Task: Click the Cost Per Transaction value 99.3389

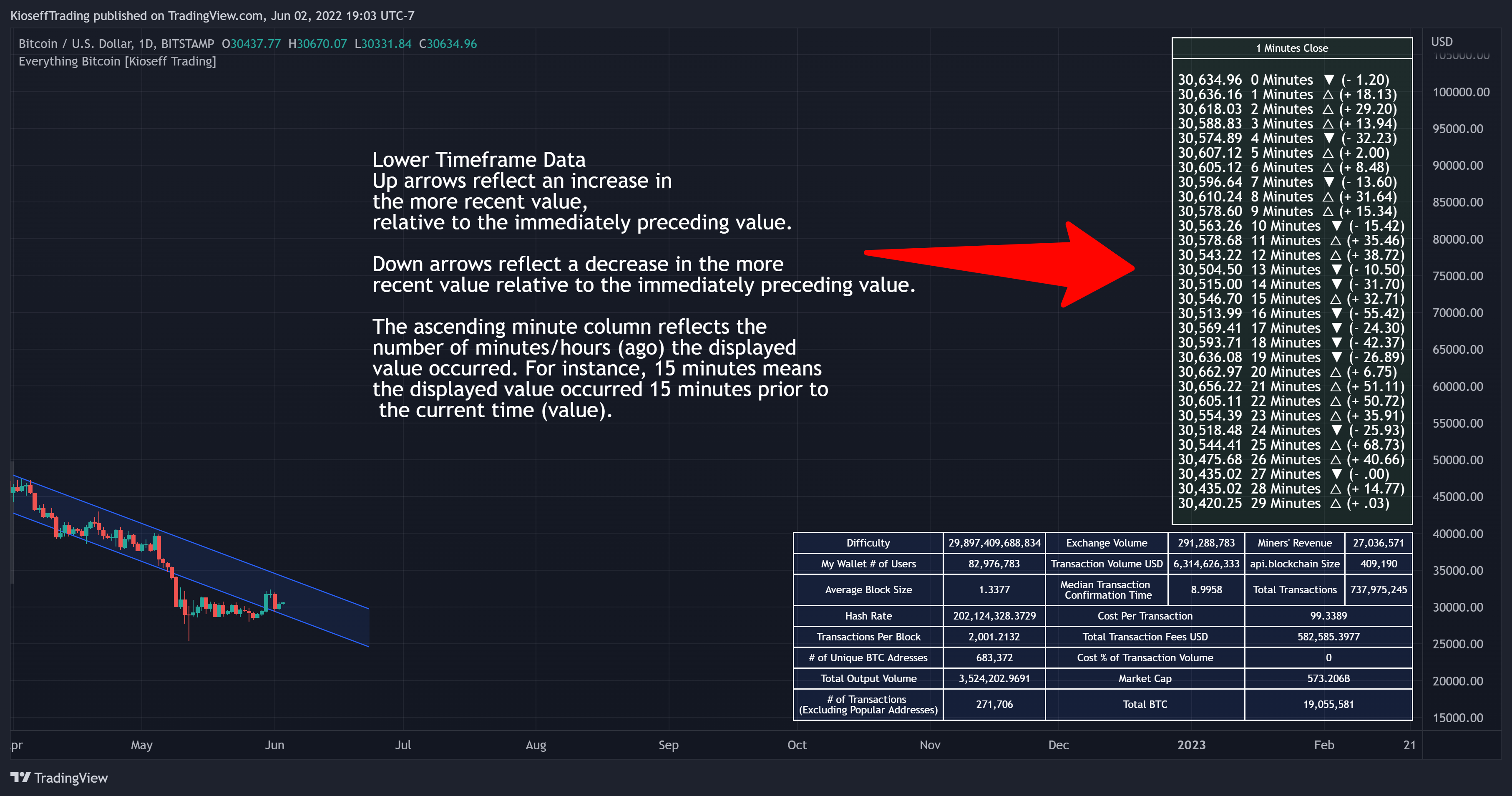Action: (1328, 616)
